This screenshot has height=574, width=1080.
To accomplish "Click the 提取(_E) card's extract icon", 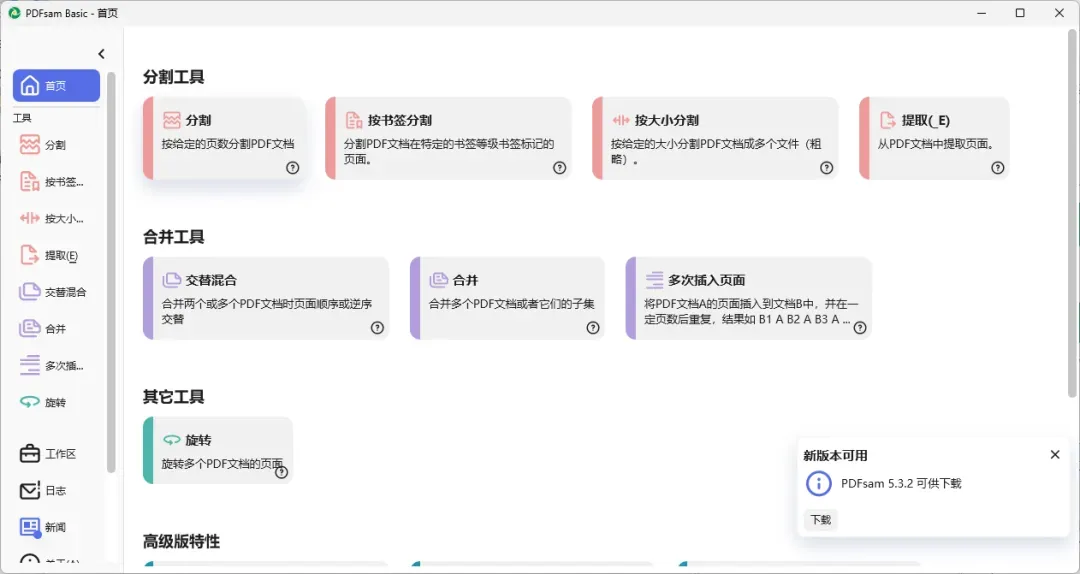I will click(x=888, y=121).
